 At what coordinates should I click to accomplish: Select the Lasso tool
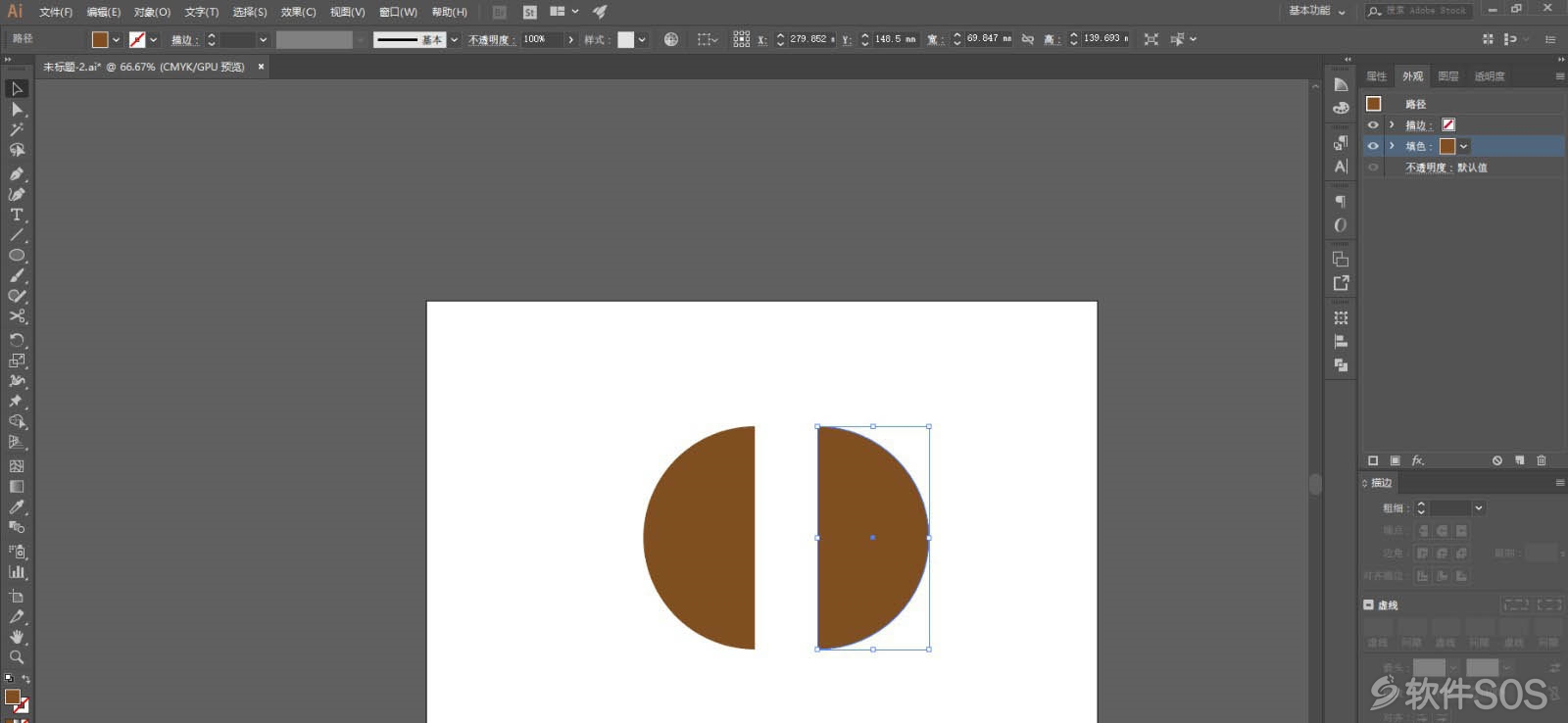pyautogui.click(x=17, y=150)
